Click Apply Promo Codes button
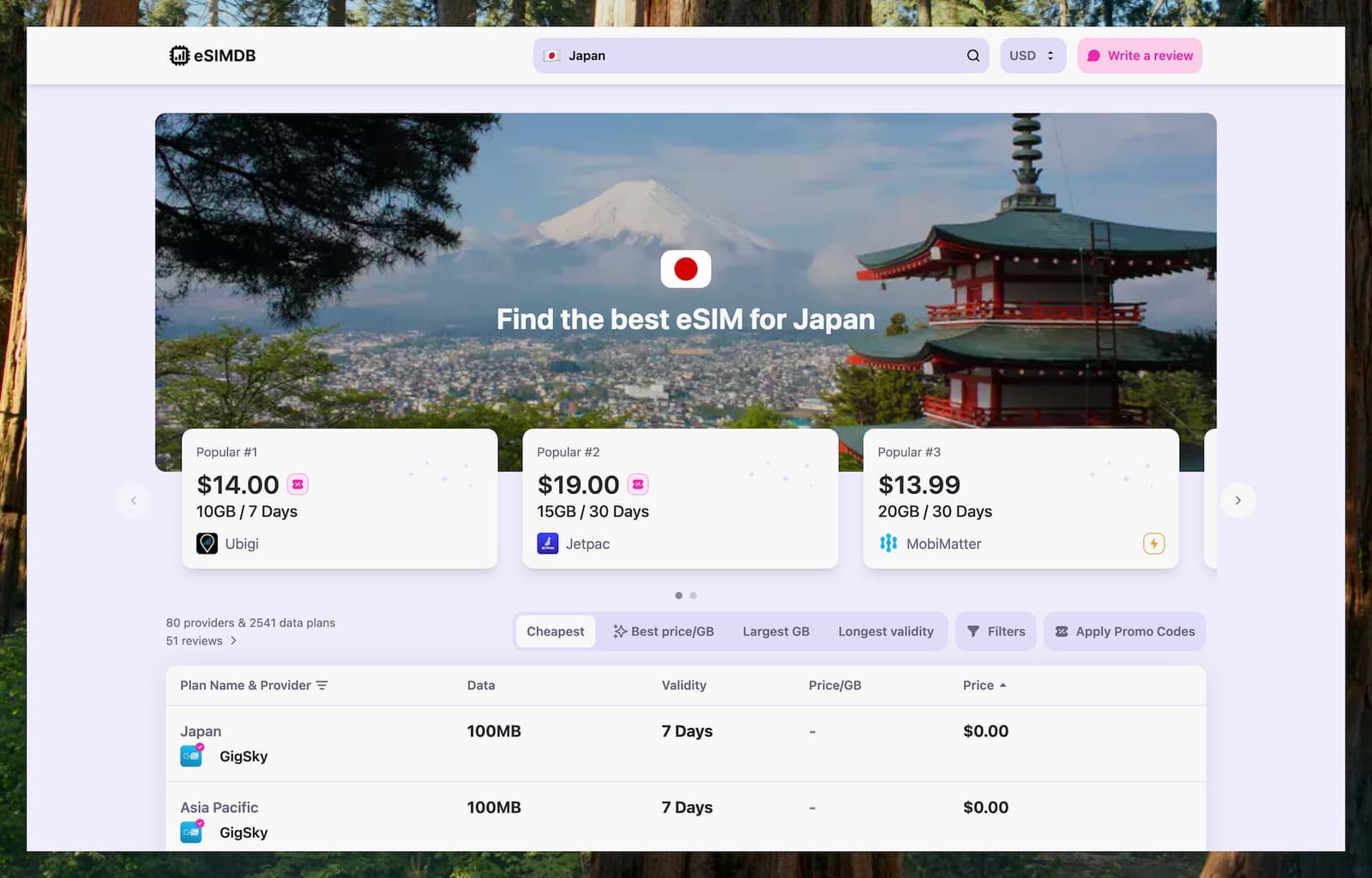Screen dimensions: 1372x878 pyautogui.click(x=1124, y=632)
